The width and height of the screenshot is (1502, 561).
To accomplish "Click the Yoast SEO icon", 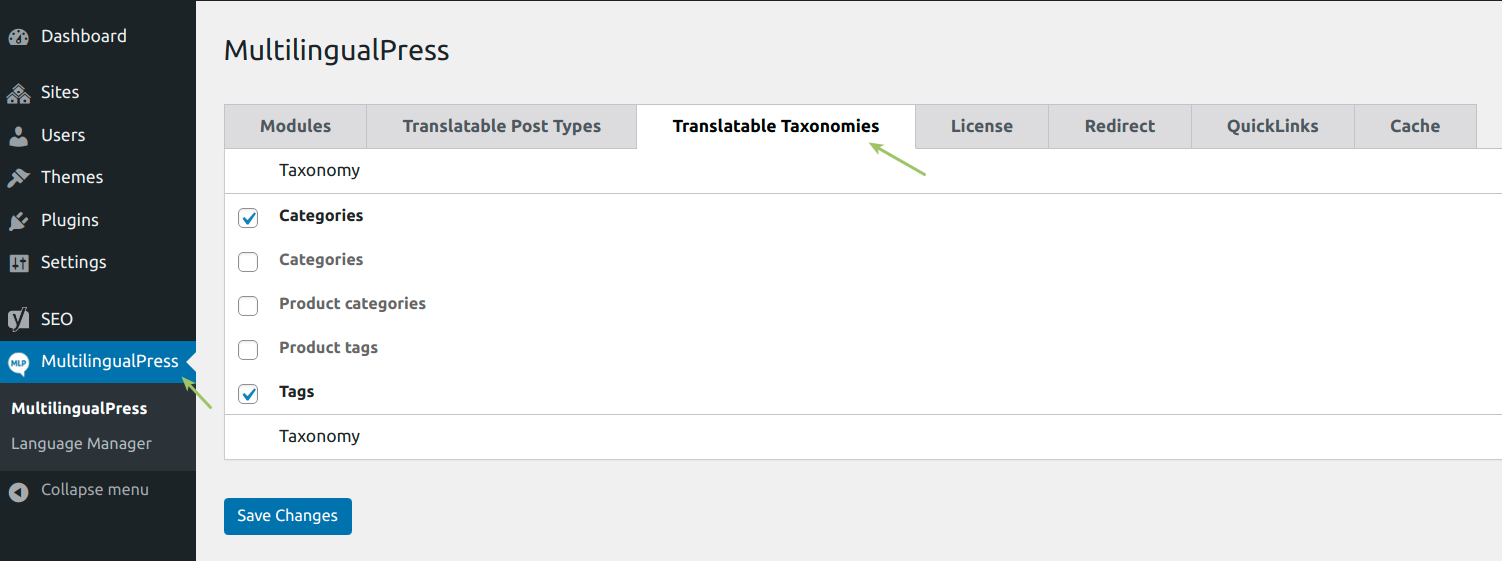I will pyautogui.click(x=18, y=320).
